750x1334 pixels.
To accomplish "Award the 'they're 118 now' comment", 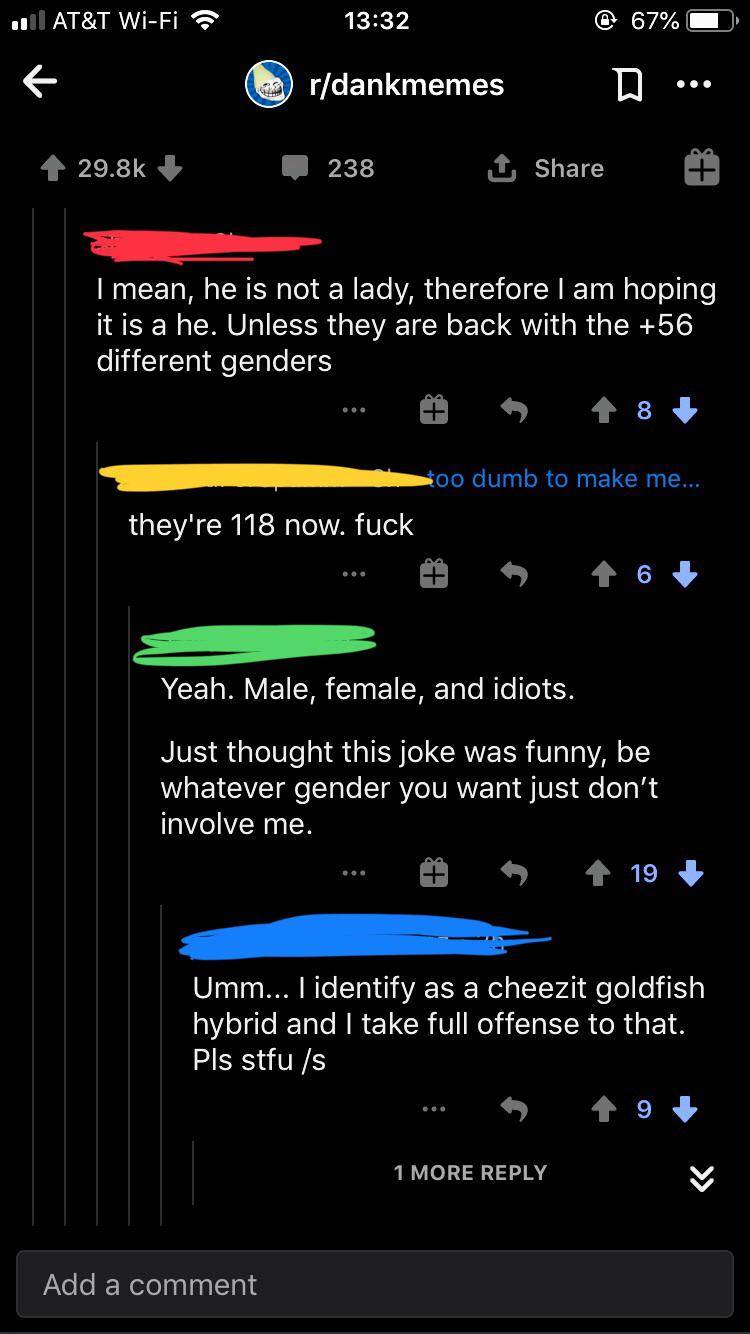I will (434, 574).
